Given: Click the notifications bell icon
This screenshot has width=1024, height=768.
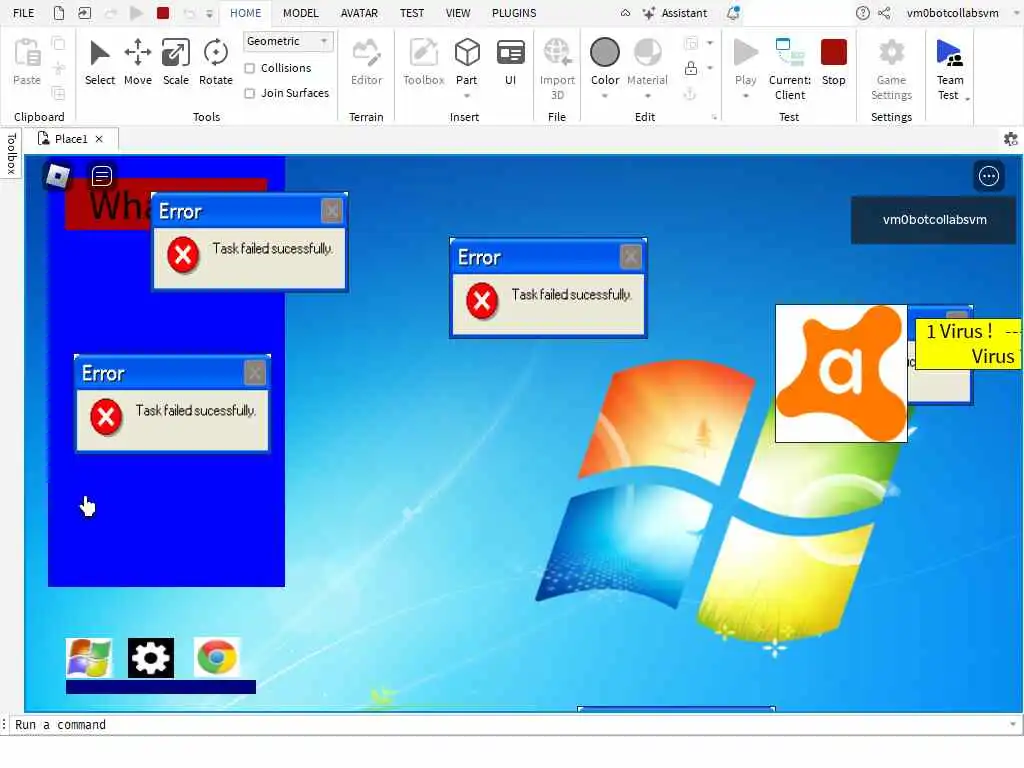Looking at the screenshot, I should (x=733, y=13).
